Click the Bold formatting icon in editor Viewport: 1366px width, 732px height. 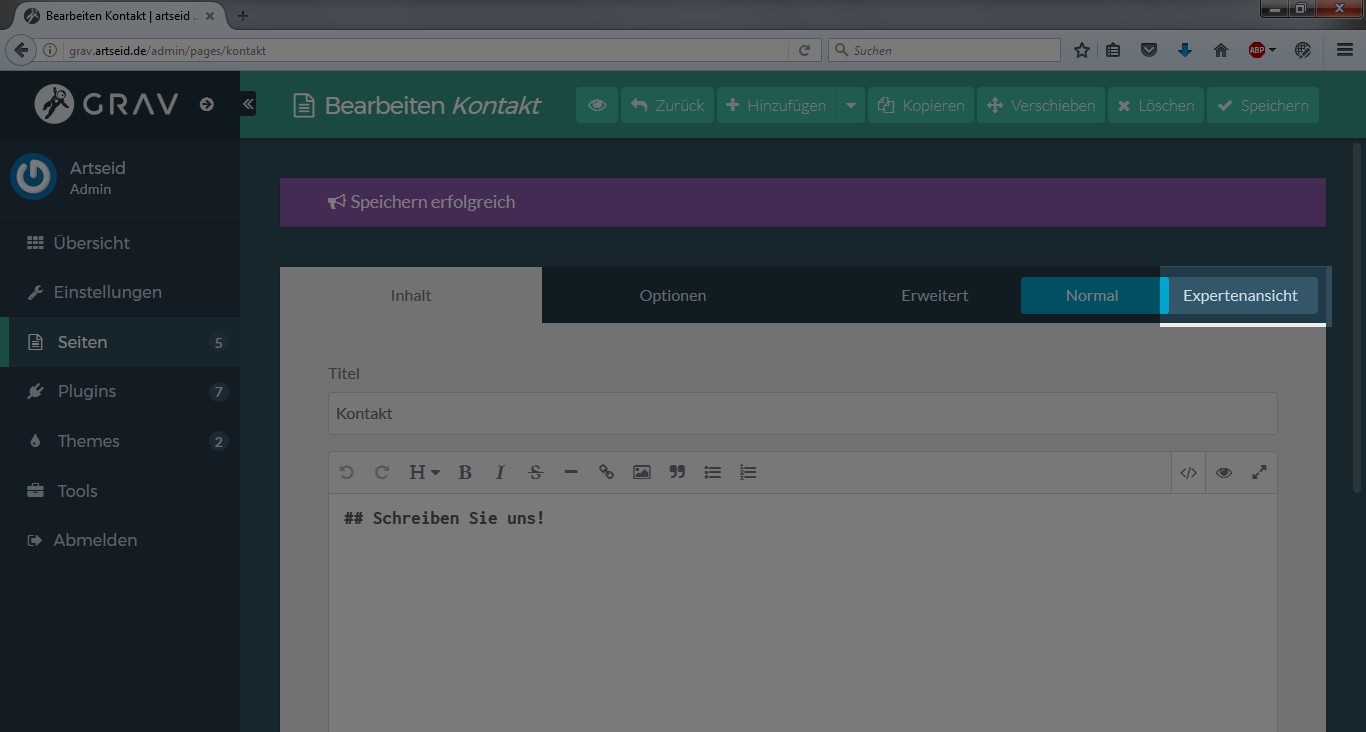tap(465, 473)
